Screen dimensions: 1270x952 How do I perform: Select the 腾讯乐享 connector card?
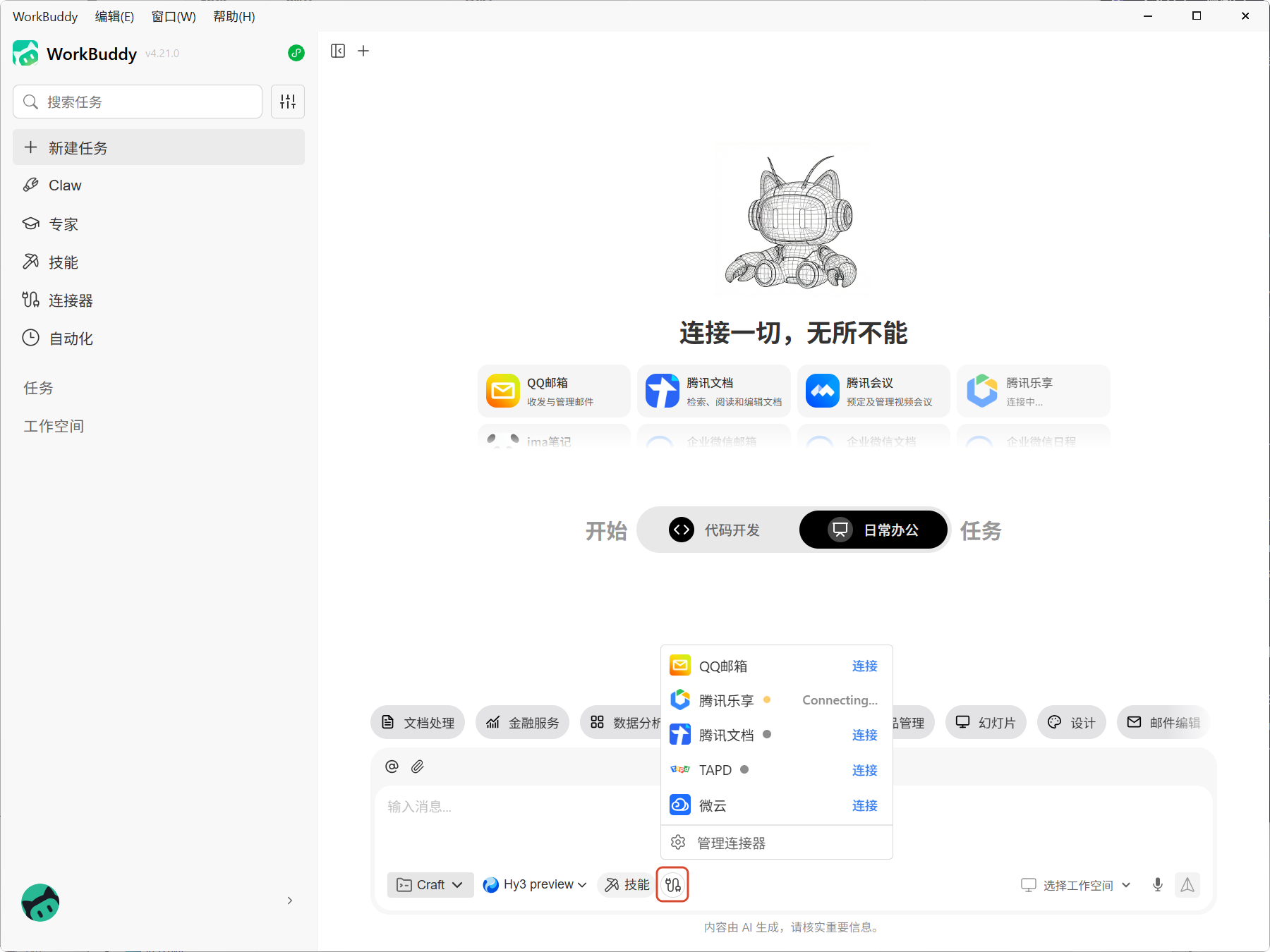click(1034, 391)
